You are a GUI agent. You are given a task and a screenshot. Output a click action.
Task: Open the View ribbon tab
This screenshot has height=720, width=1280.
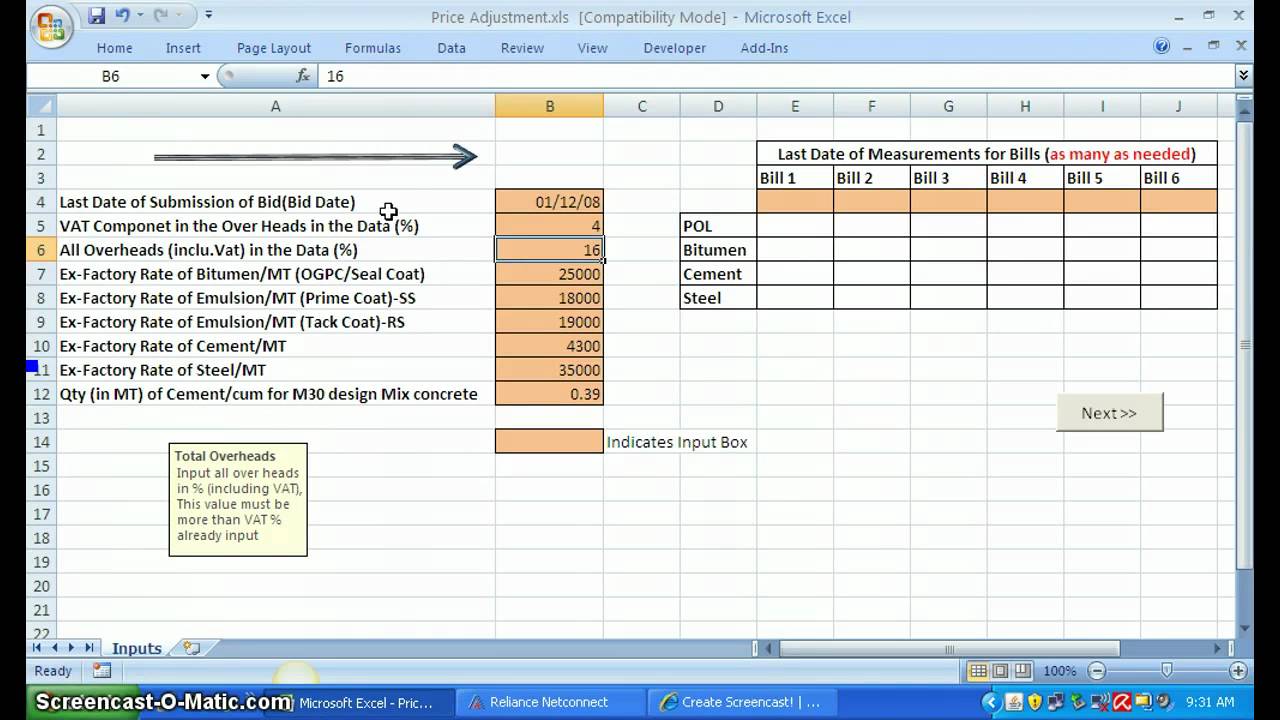(x=592, y=48)
